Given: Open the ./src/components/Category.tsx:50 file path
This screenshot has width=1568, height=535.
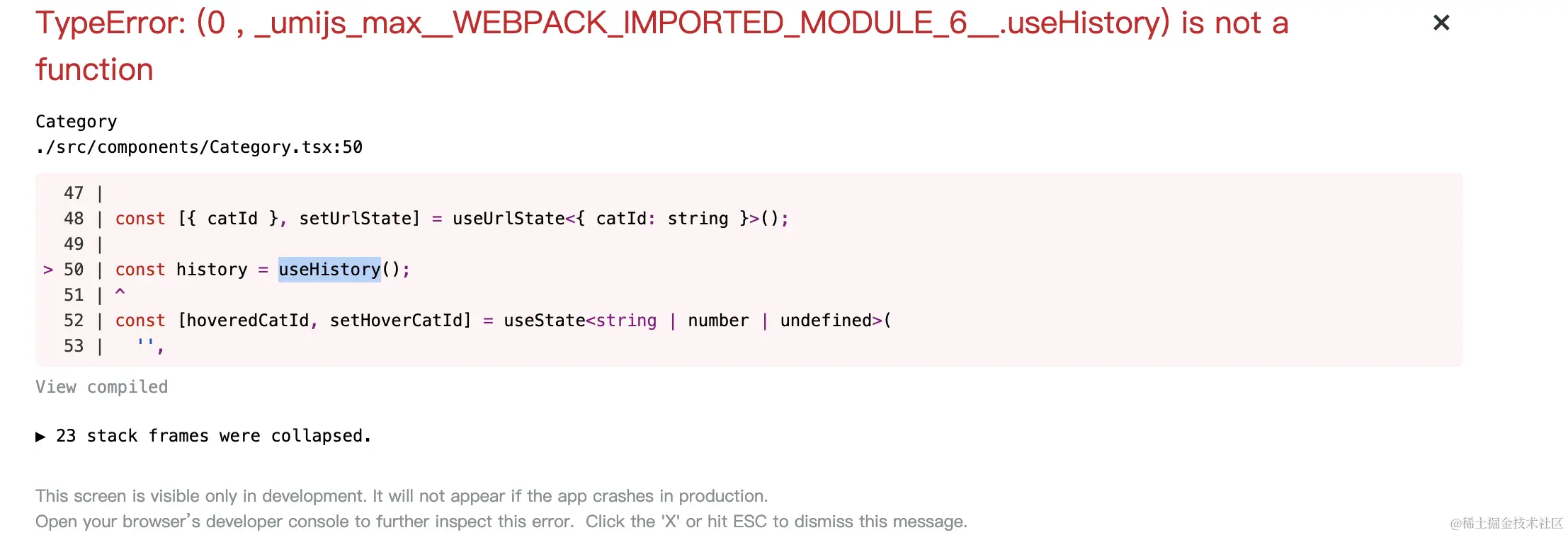Looking at the screenshot, I should point(199,147).
